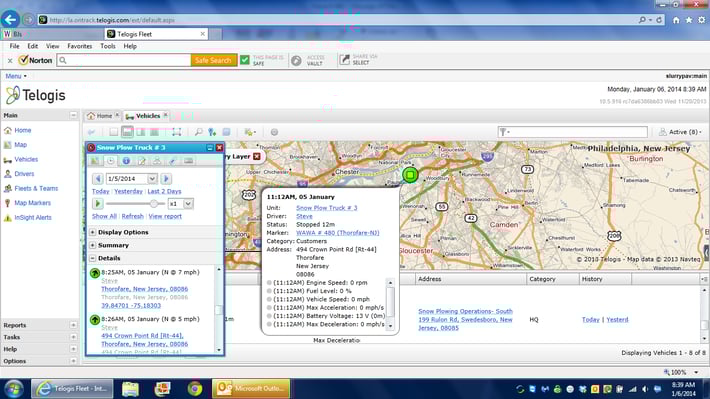Click the WAWA # 480 marker link

pos(337,233)
